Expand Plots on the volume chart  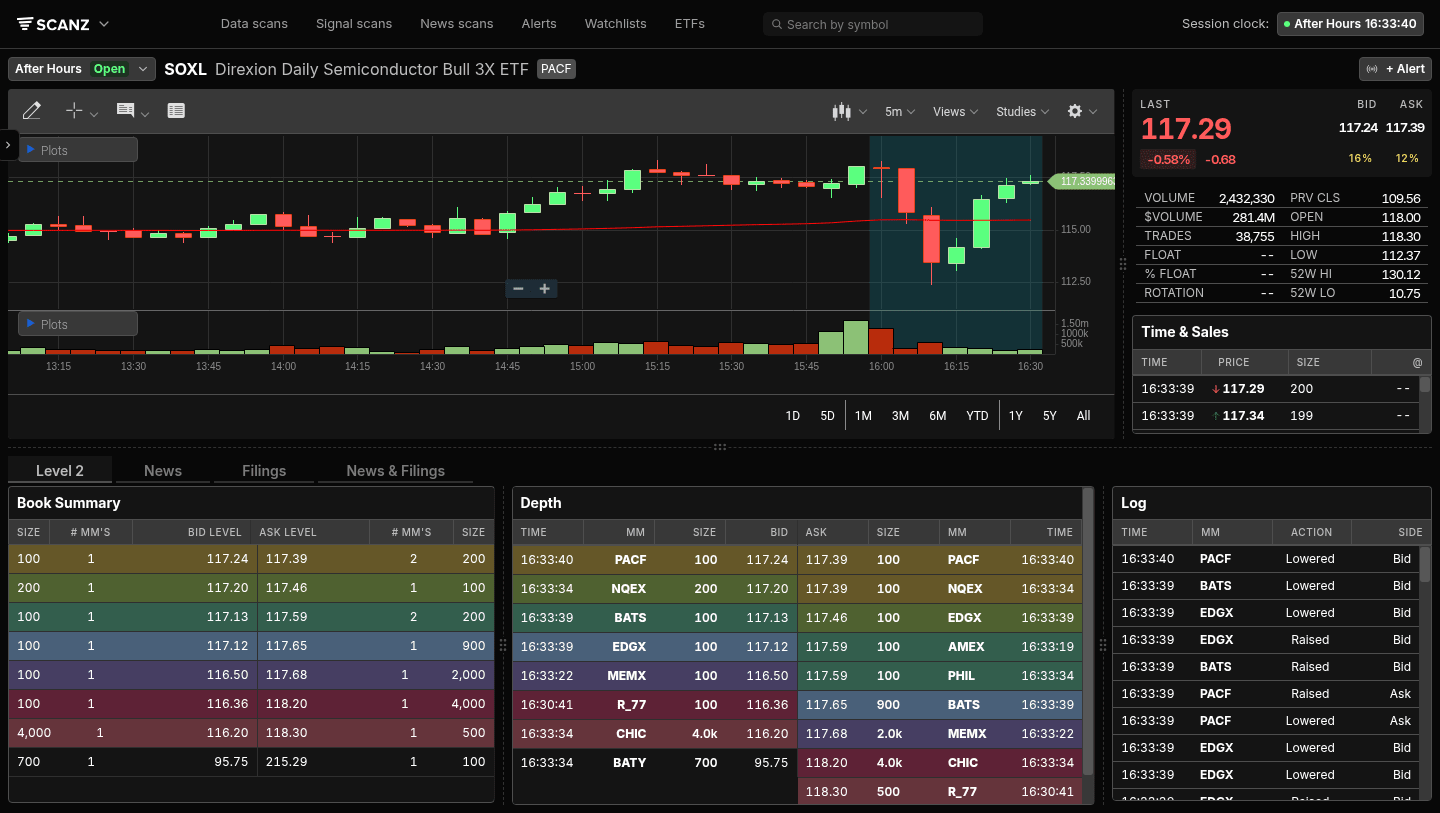tap(78, 324)
